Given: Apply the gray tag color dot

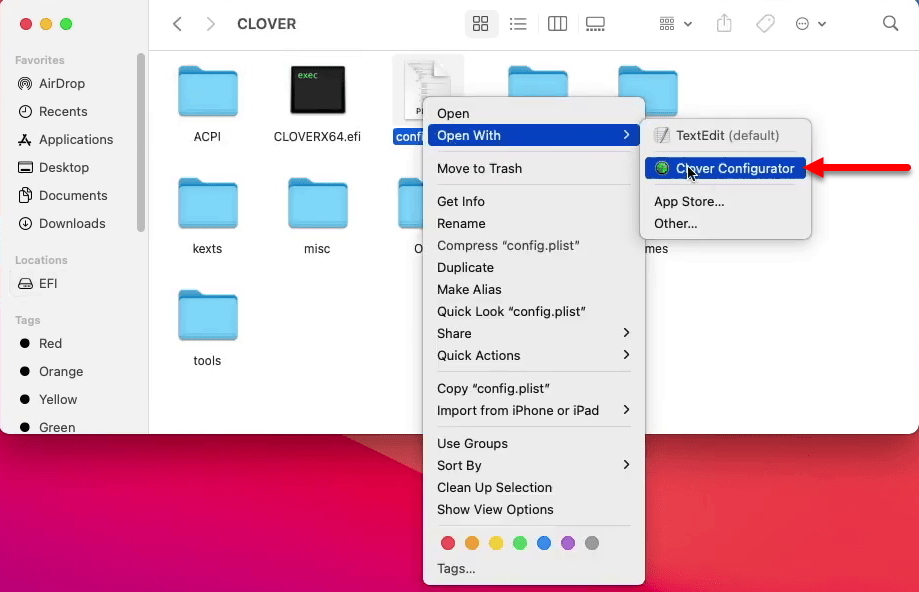Looking at the screenshot, I should [592, 543].
